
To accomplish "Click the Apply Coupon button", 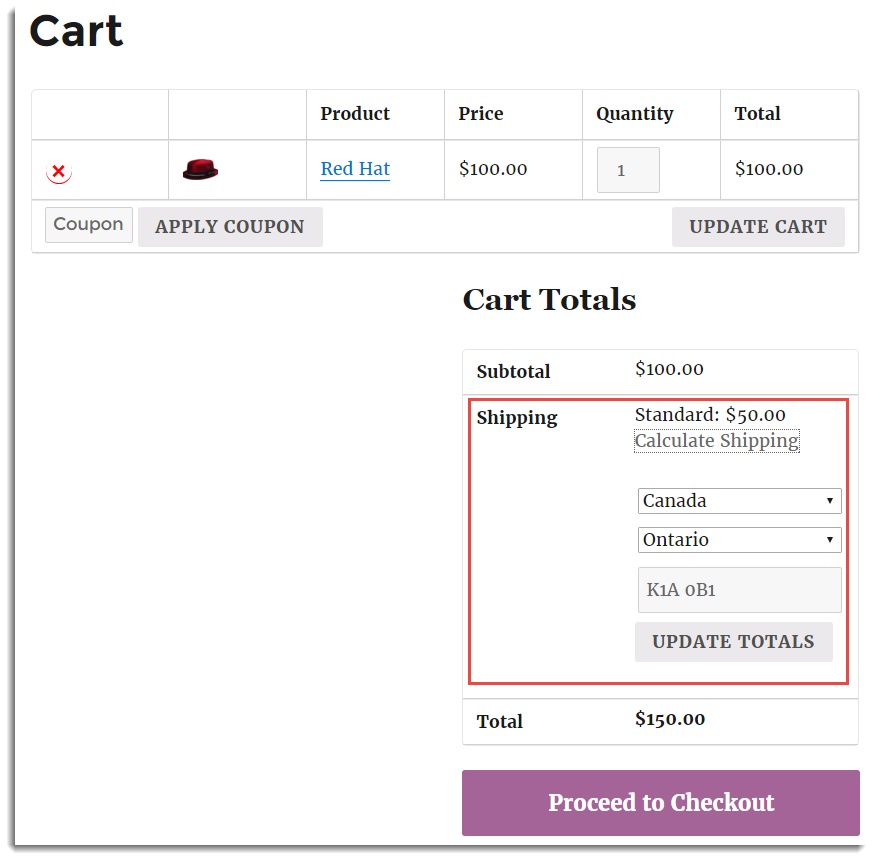I will point(230,226).
